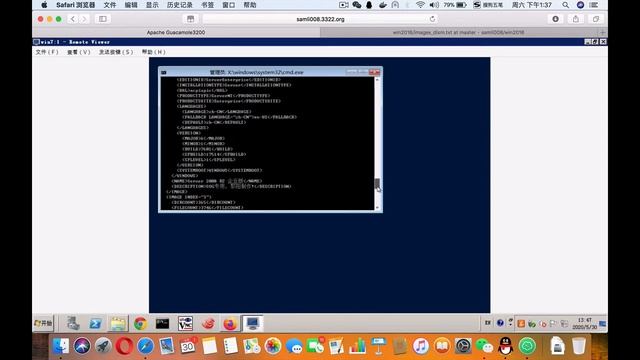Open Numbers from the Dock

point(358,346)
